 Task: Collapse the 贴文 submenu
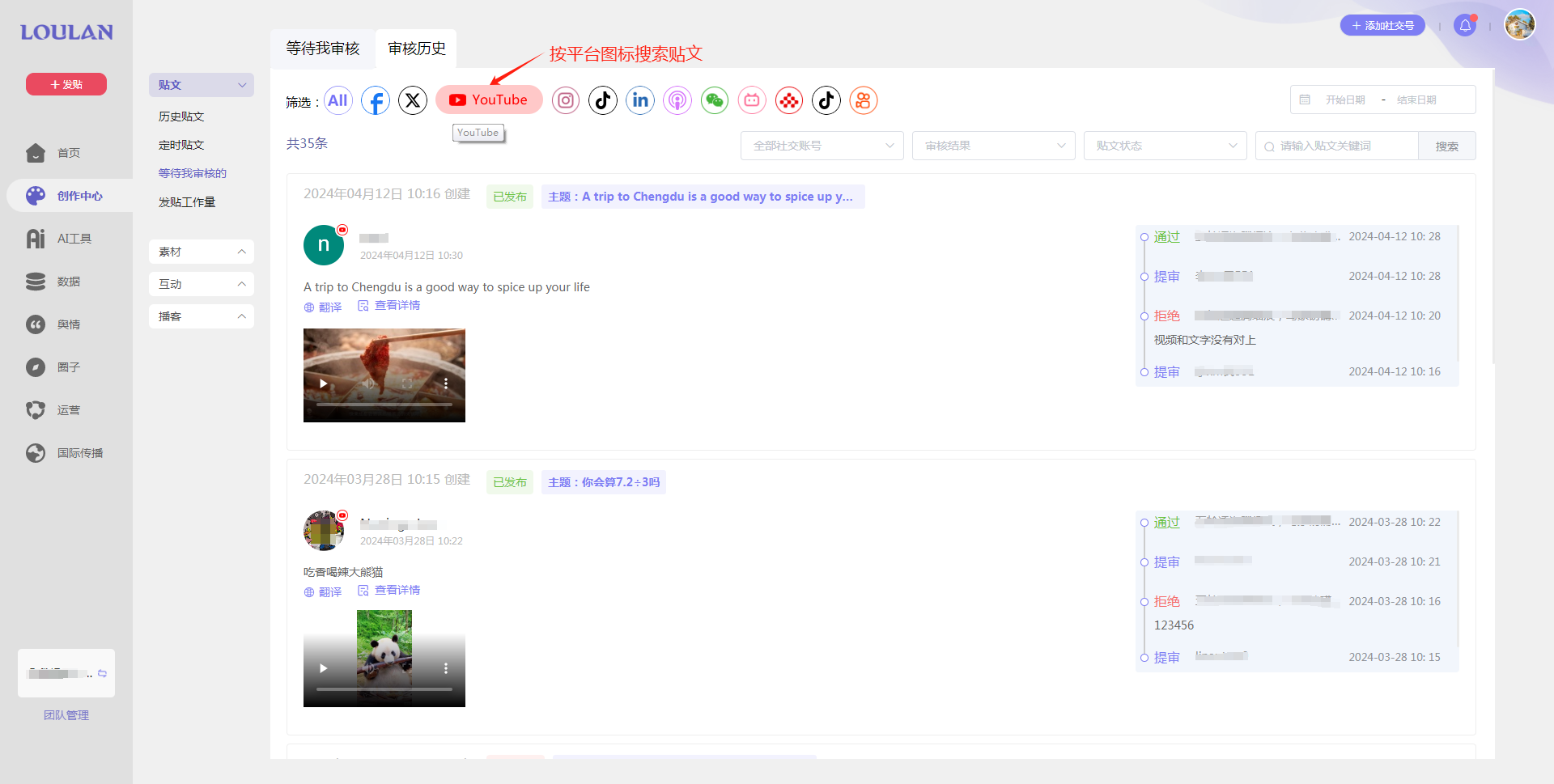202,85
